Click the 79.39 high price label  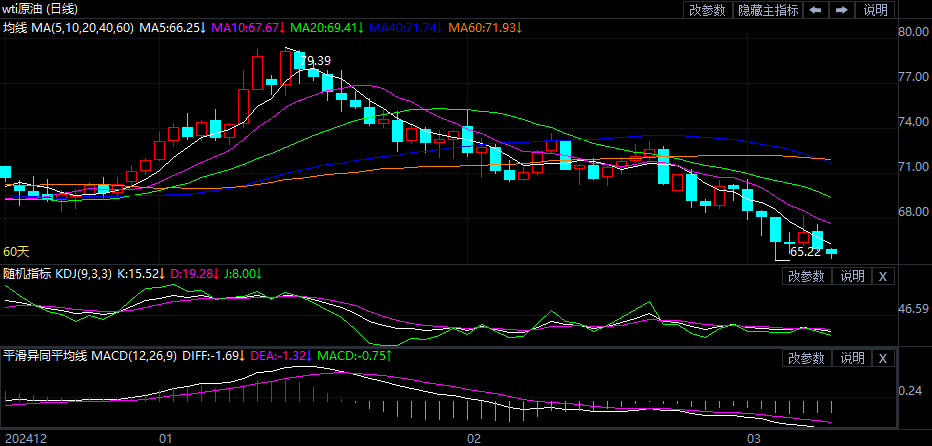[x=316, y=61]
